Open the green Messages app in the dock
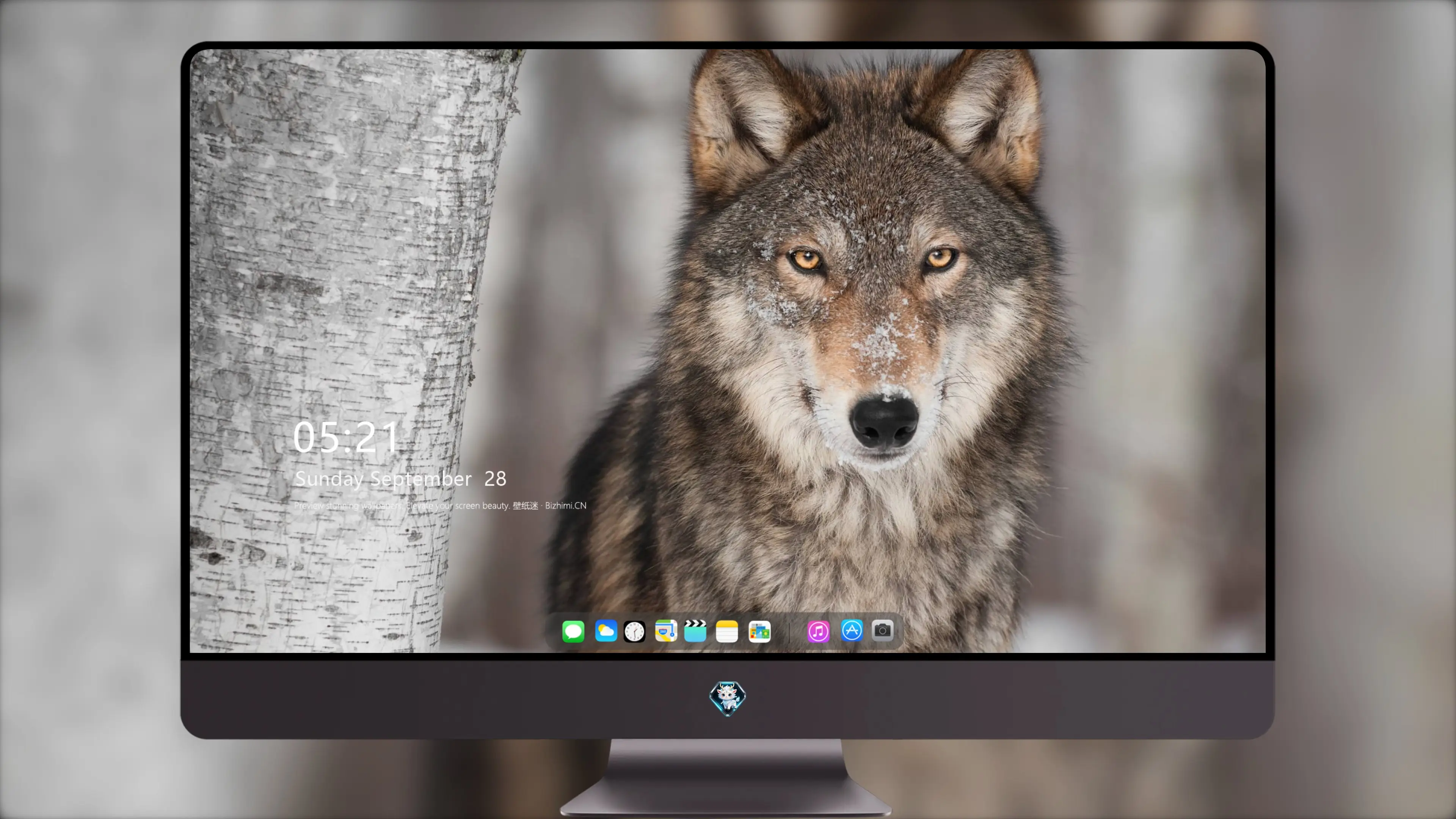1456x819 pixels. coord(573,631)
